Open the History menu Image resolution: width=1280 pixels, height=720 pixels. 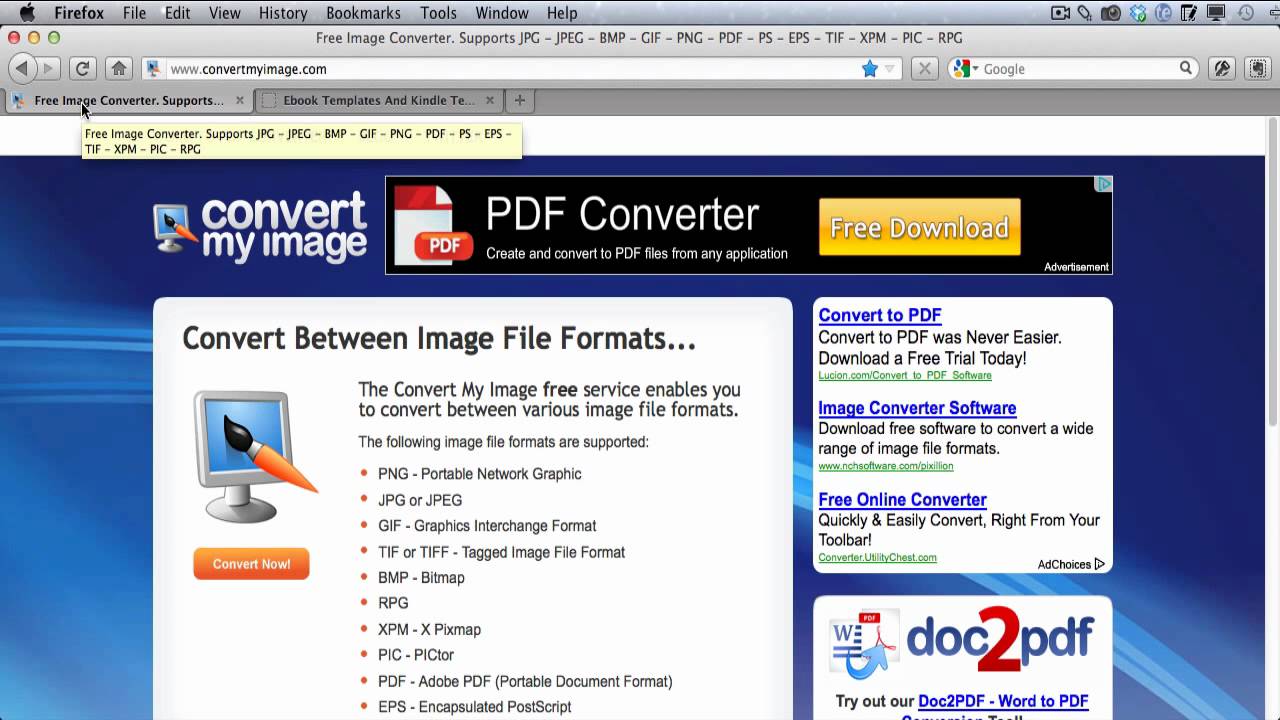click(x=283, y=13)
